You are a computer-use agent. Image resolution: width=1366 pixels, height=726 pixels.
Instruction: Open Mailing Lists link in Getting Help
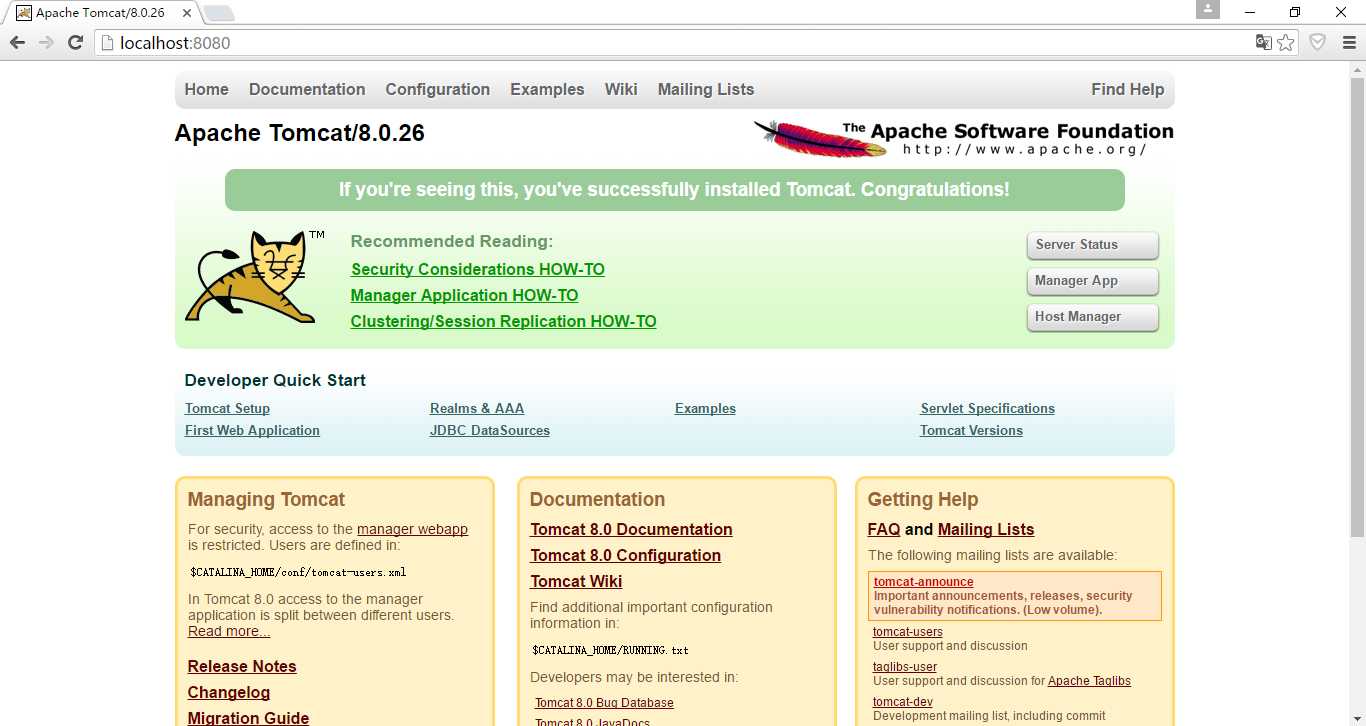click(x=986, y=529)
